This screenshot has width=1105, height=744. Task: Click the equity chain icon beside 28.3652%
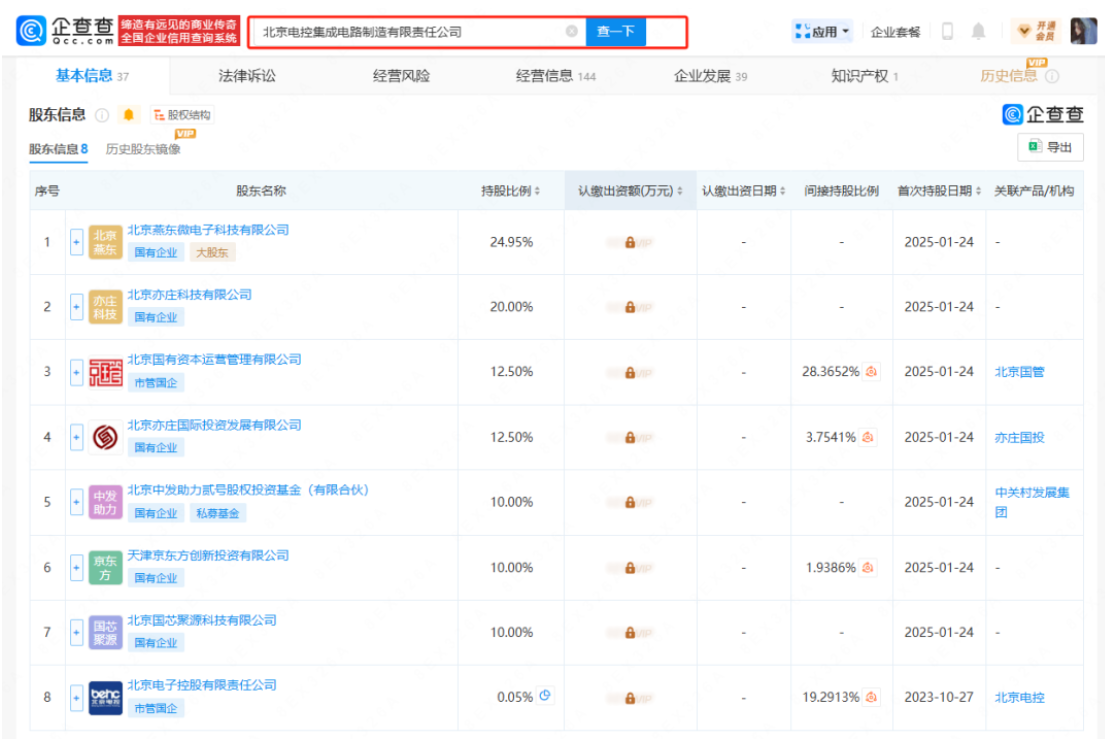coord(872,371)
